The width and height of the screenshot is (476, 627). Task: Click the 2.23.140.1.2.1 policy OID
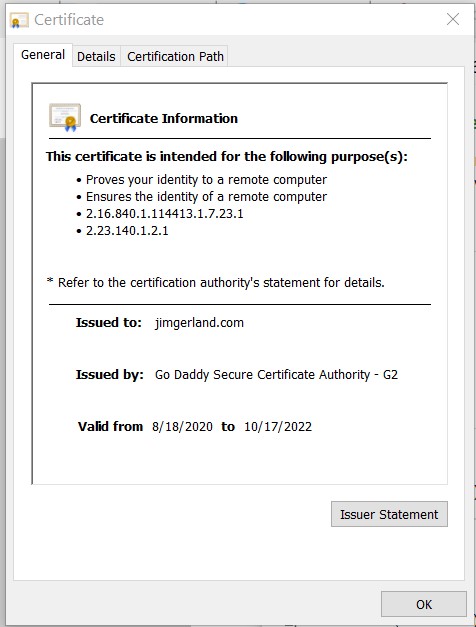[127, 231]
